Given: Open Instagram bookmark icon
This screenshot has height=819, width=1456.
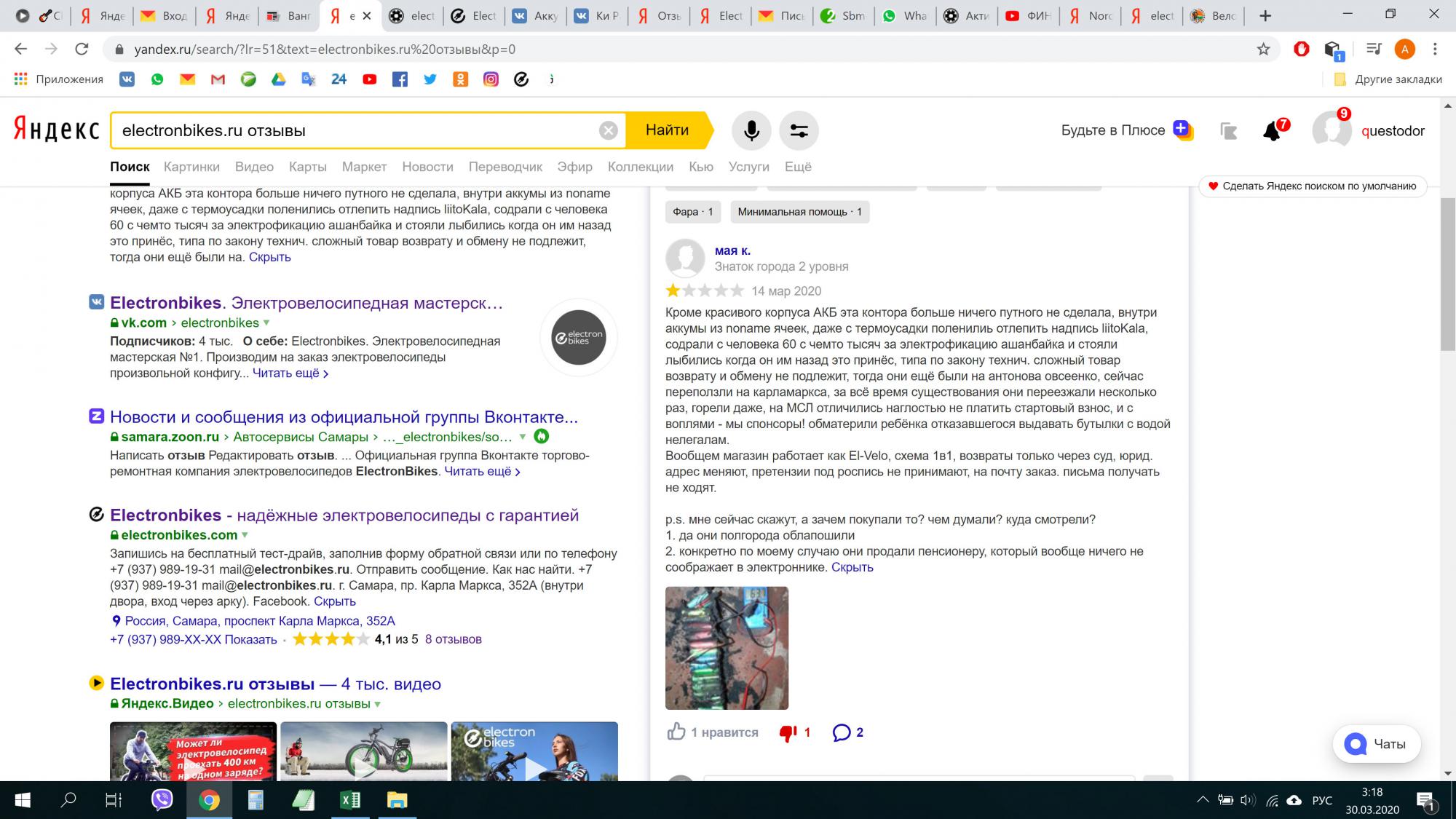Looking at the screenshot, I should click(x=491, y=79).
